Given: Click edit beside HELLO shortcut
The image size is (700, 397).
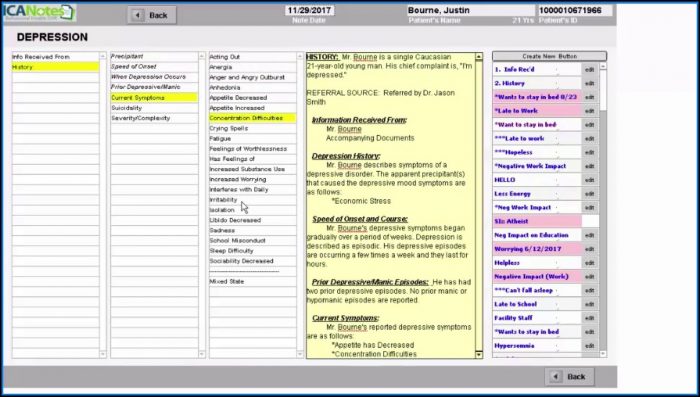Looking at the screenshot, I should pos(590,180).
